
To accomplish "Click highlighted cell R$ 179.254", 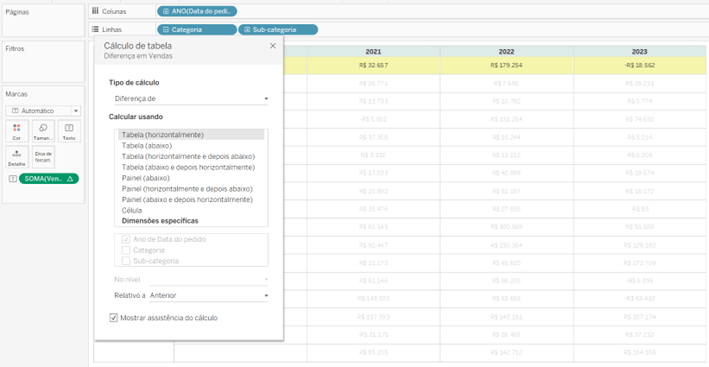I will tap(506, 66).
